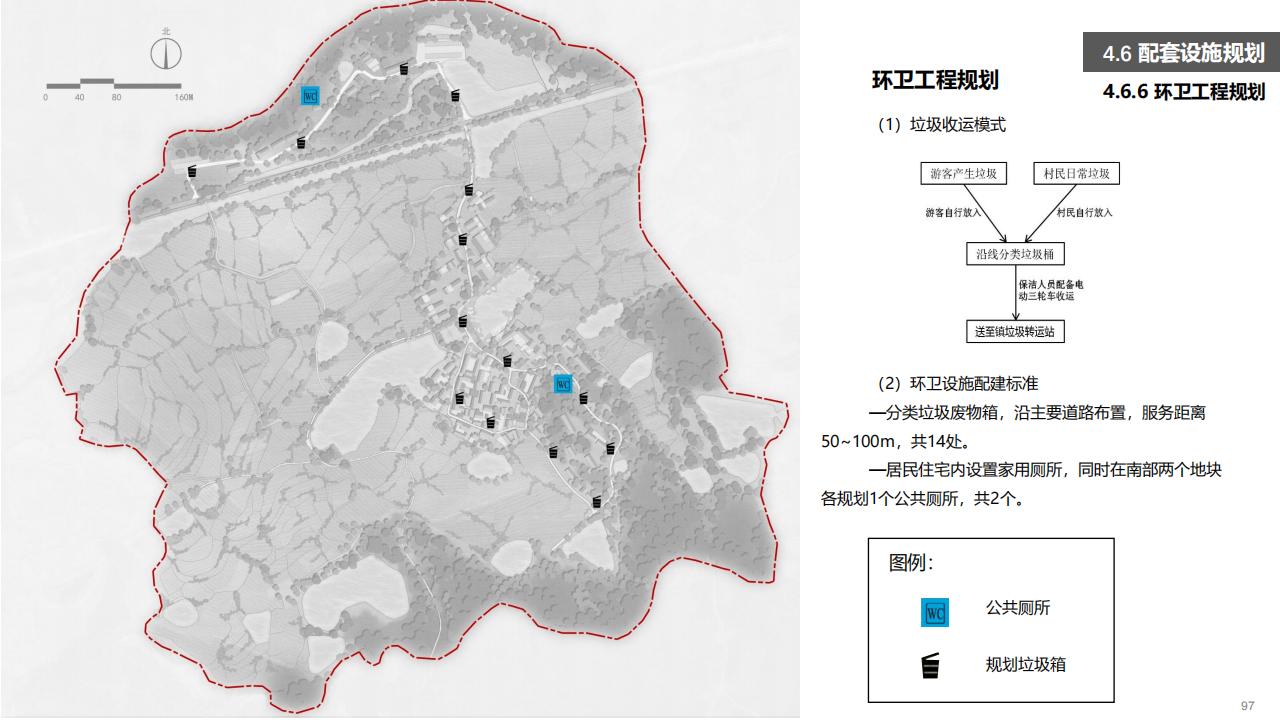Click the southernmost trash bin marker on the map
This screenshot has height=720, width=1280.
coord(597,501)
